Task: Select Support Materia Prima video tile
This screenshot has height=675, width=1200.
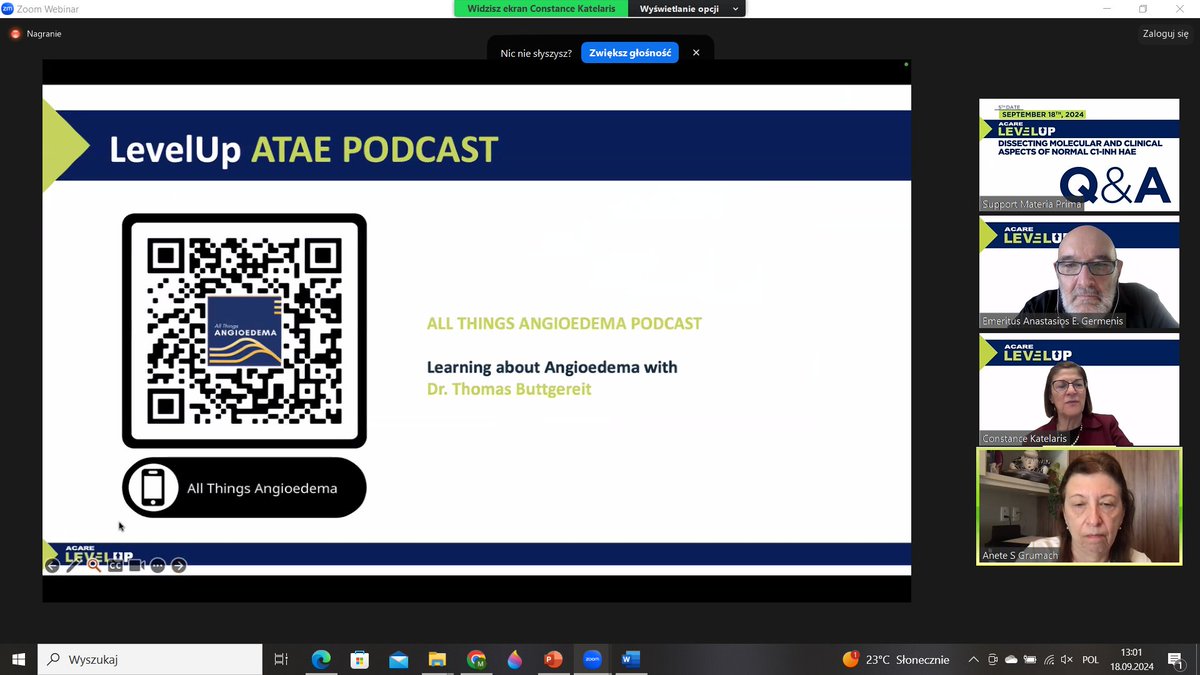Action: click(1079, 155)
